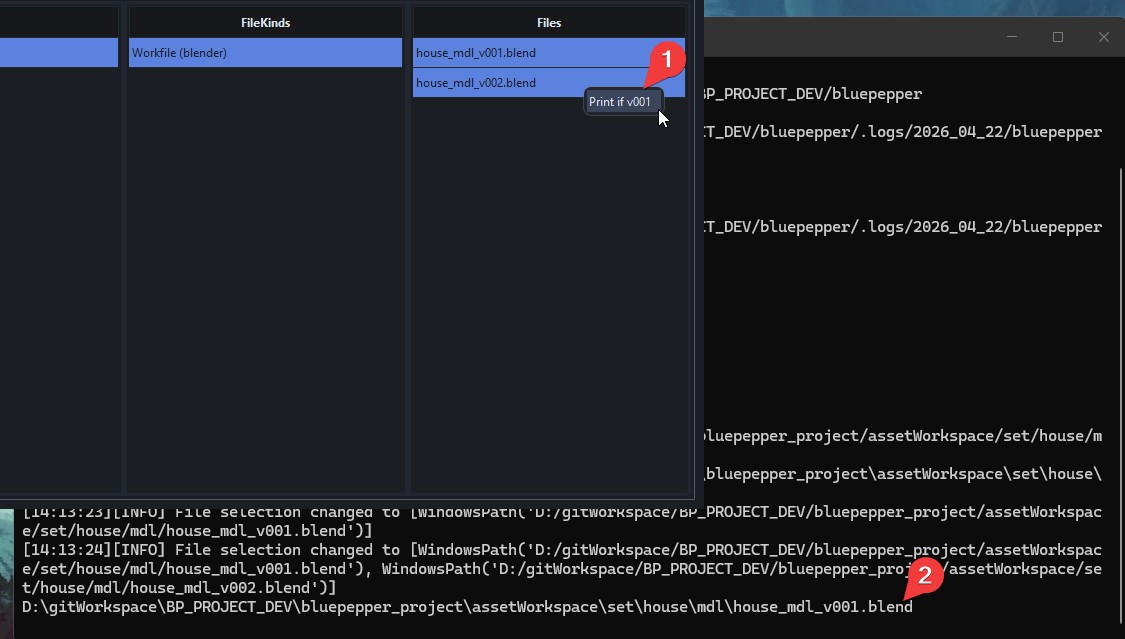This screenshot has height=639, width=1125.
Task: Minimize the terminal window
Action: pyautogui.click(x=1012, y=37)
